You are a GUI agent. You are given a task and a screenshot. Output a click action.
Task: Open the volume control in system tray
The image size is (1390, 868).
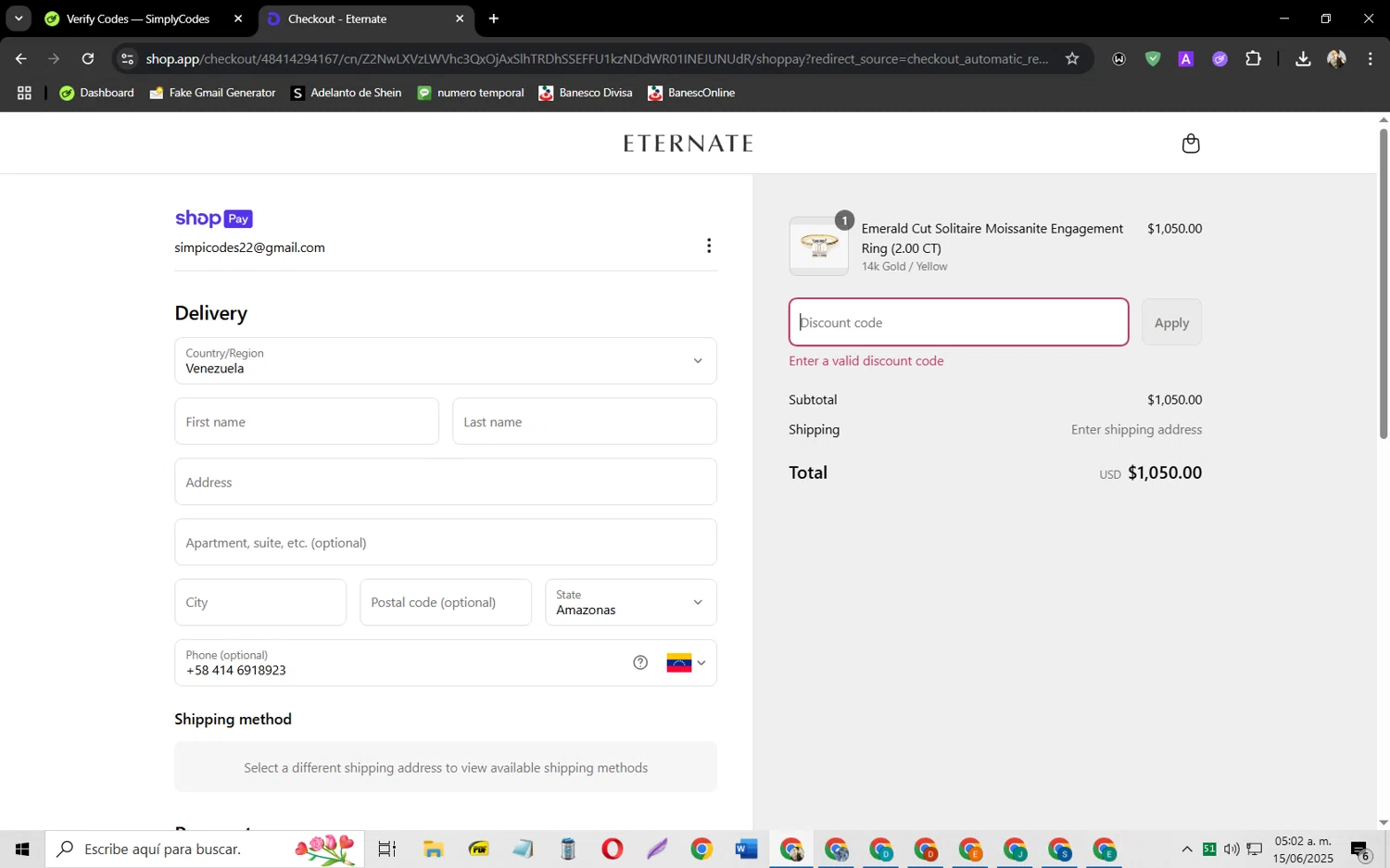tap(1232, 849)
